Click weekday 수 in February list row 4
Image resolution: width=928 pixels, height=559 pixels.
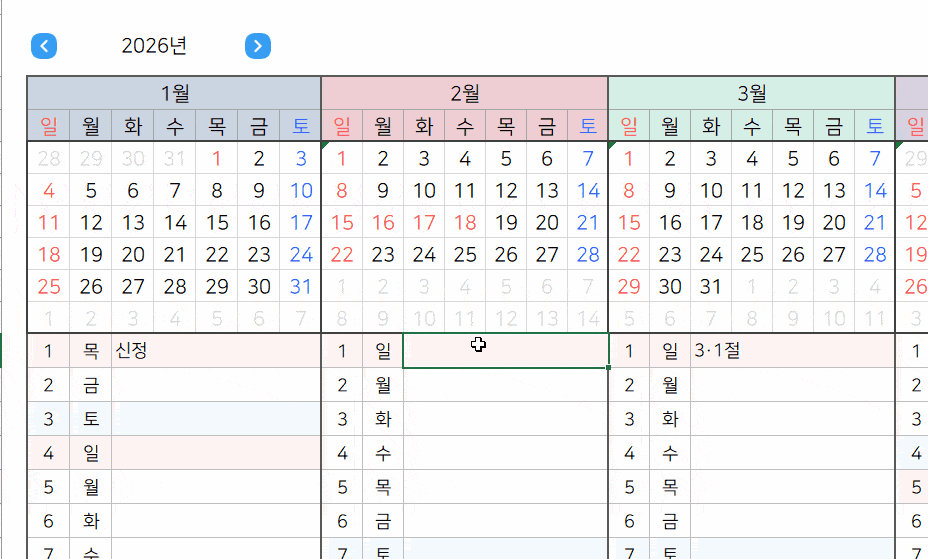tap(383, 453)
